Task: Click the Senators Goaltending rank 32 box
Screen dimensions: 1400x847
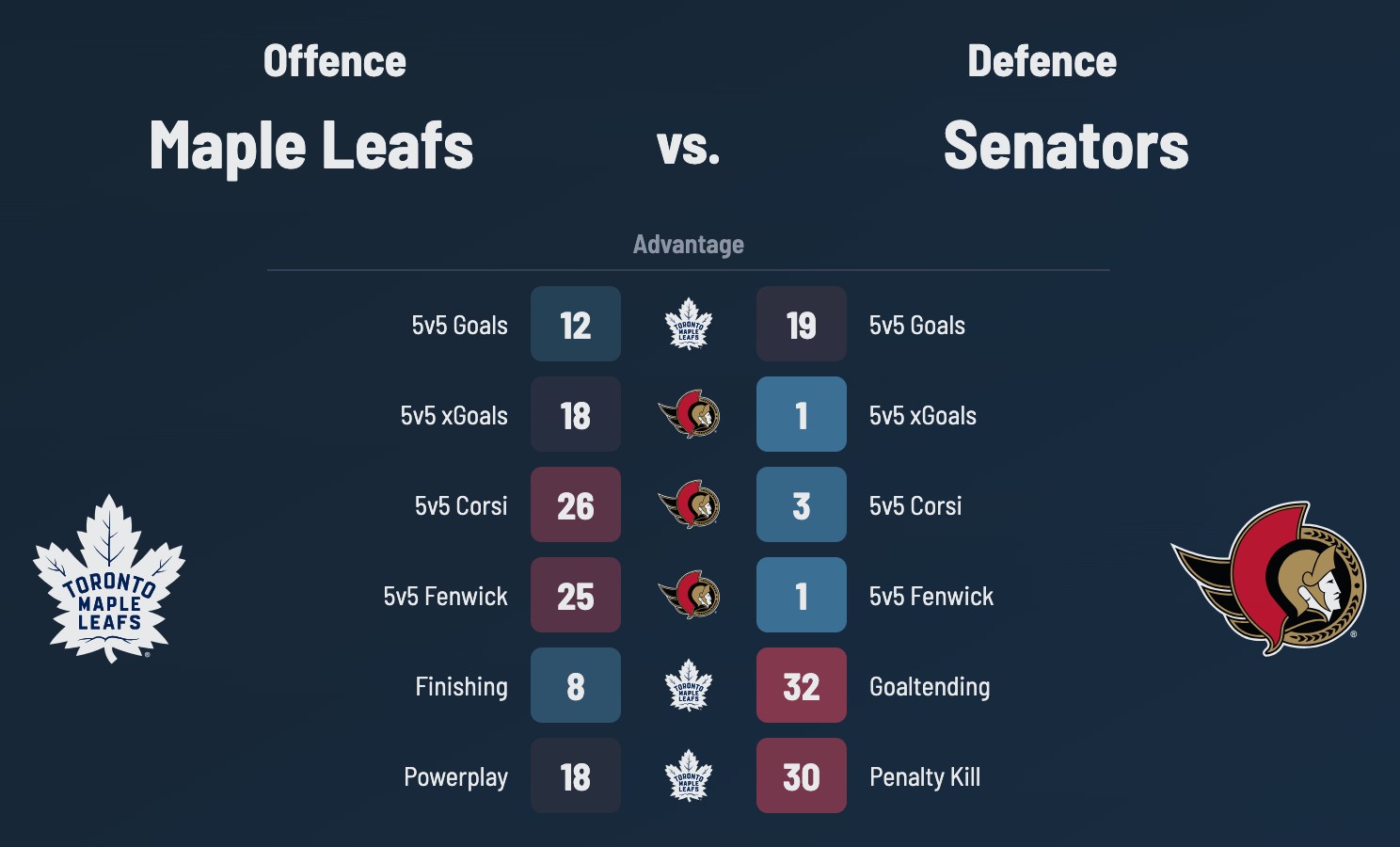Action: [802, 686]
